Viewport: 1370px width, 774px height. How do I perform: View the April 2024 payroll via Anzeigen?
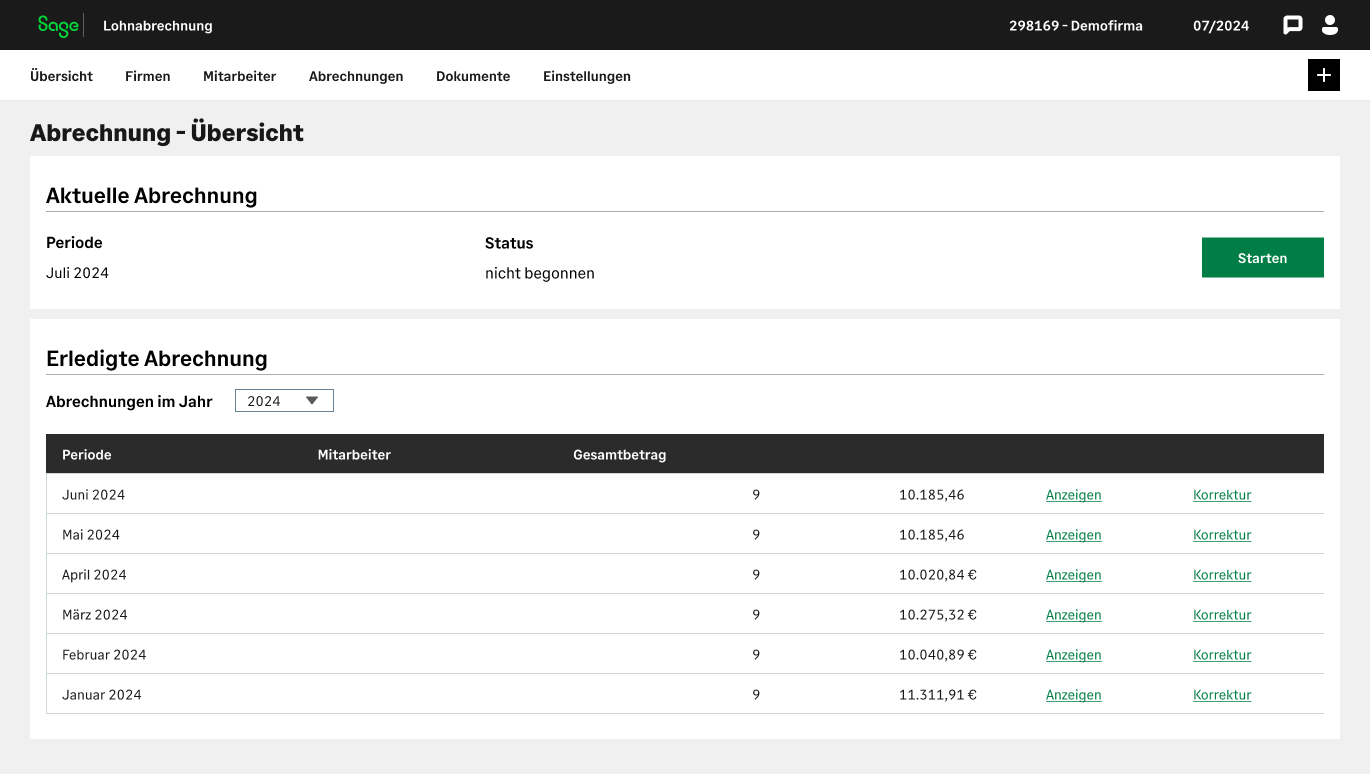1073,575
